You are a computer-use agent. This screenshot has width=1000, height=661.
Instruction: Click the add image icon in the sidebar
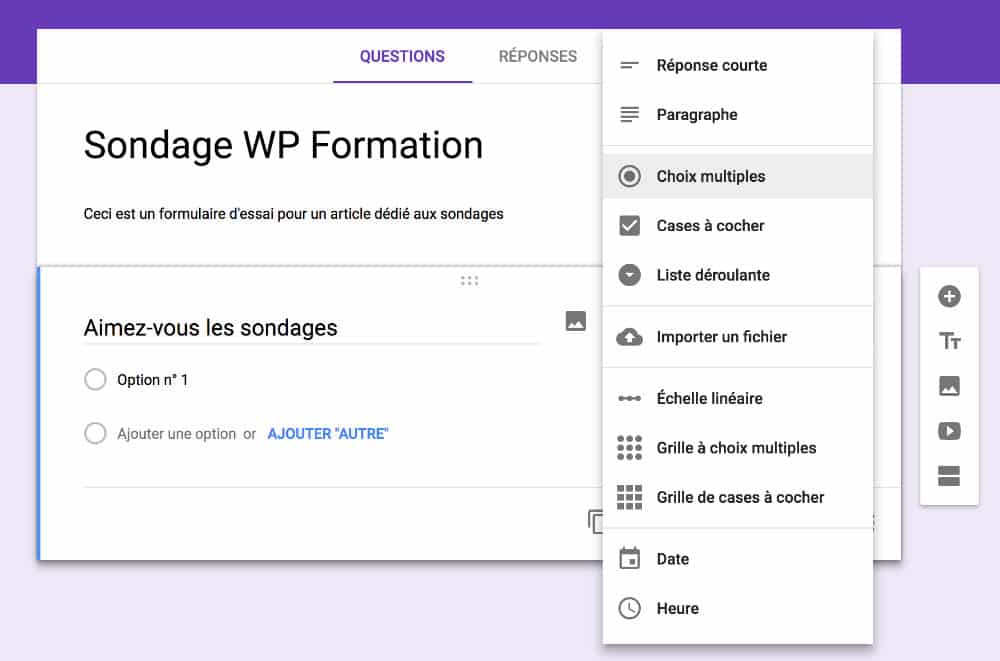(948, 386)
